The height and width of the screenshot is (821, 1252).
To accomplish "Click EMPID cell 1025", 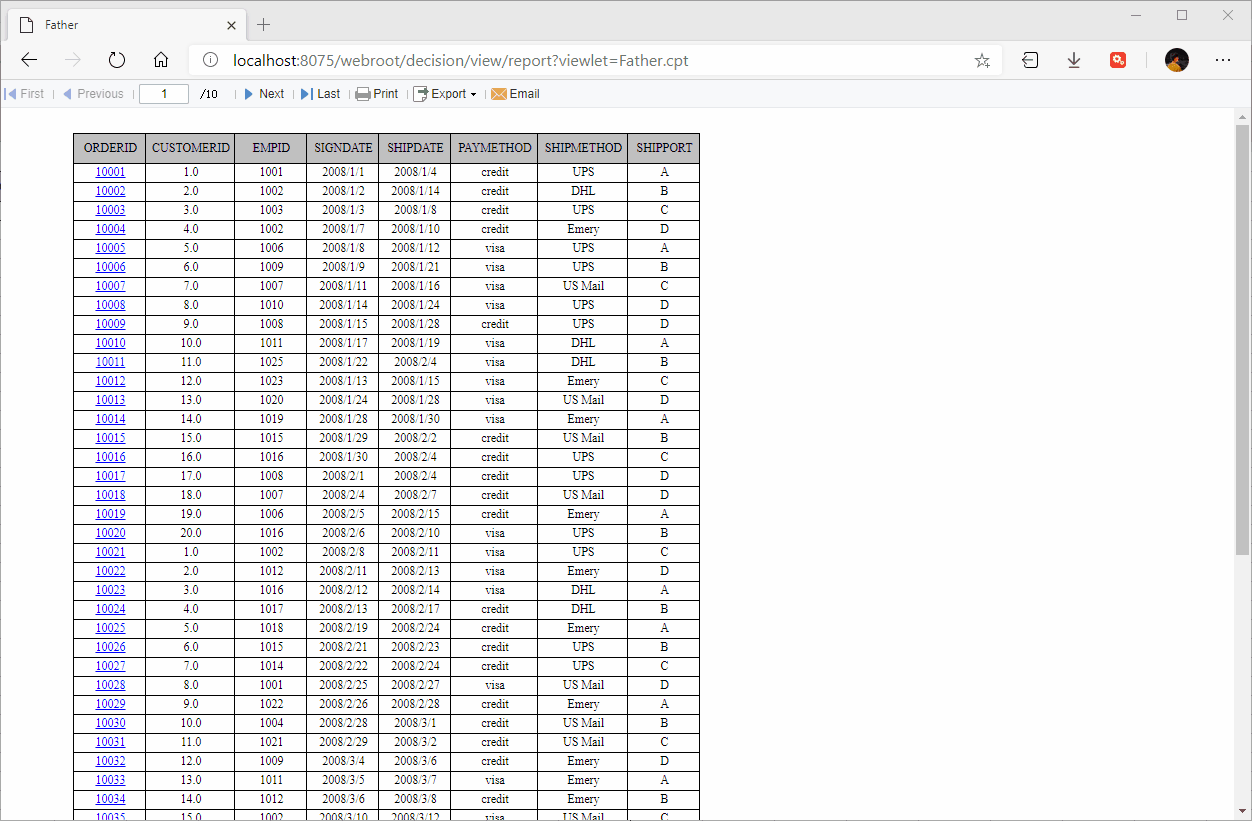I will [271, 362].
